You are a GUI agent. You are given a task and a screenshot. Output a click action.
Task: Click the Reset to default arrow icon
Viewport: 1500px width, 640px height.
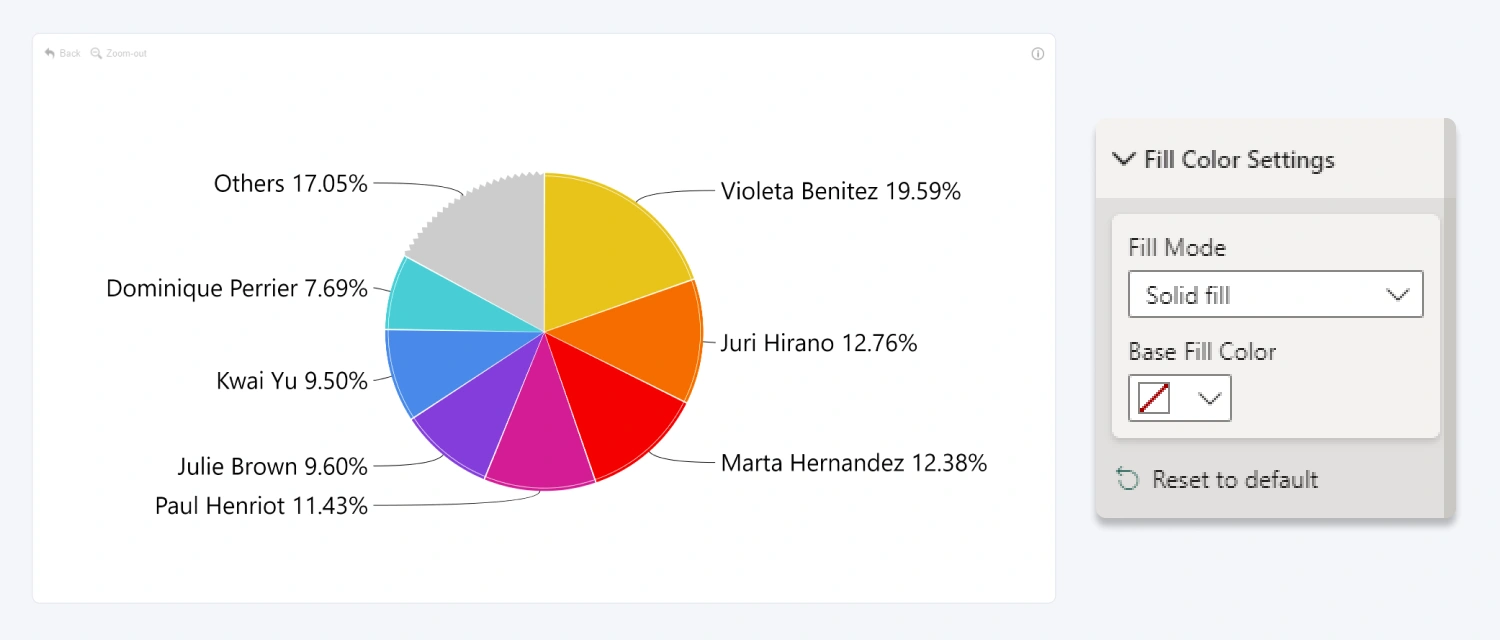[x=1128, y=480]
